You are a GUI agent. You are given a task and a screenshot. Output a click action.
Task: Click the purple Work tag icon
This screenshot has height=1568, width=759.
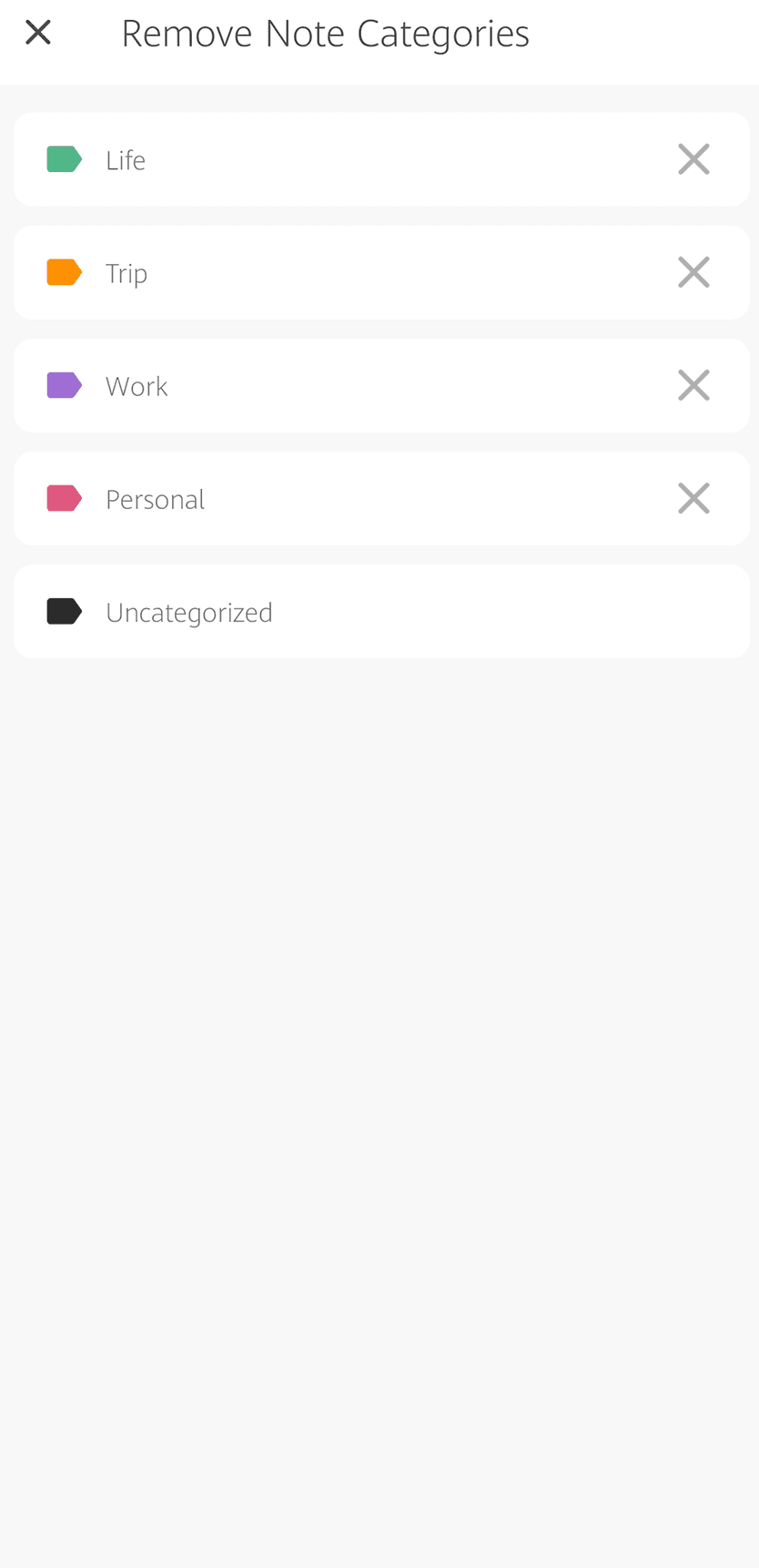pos(64,385)
